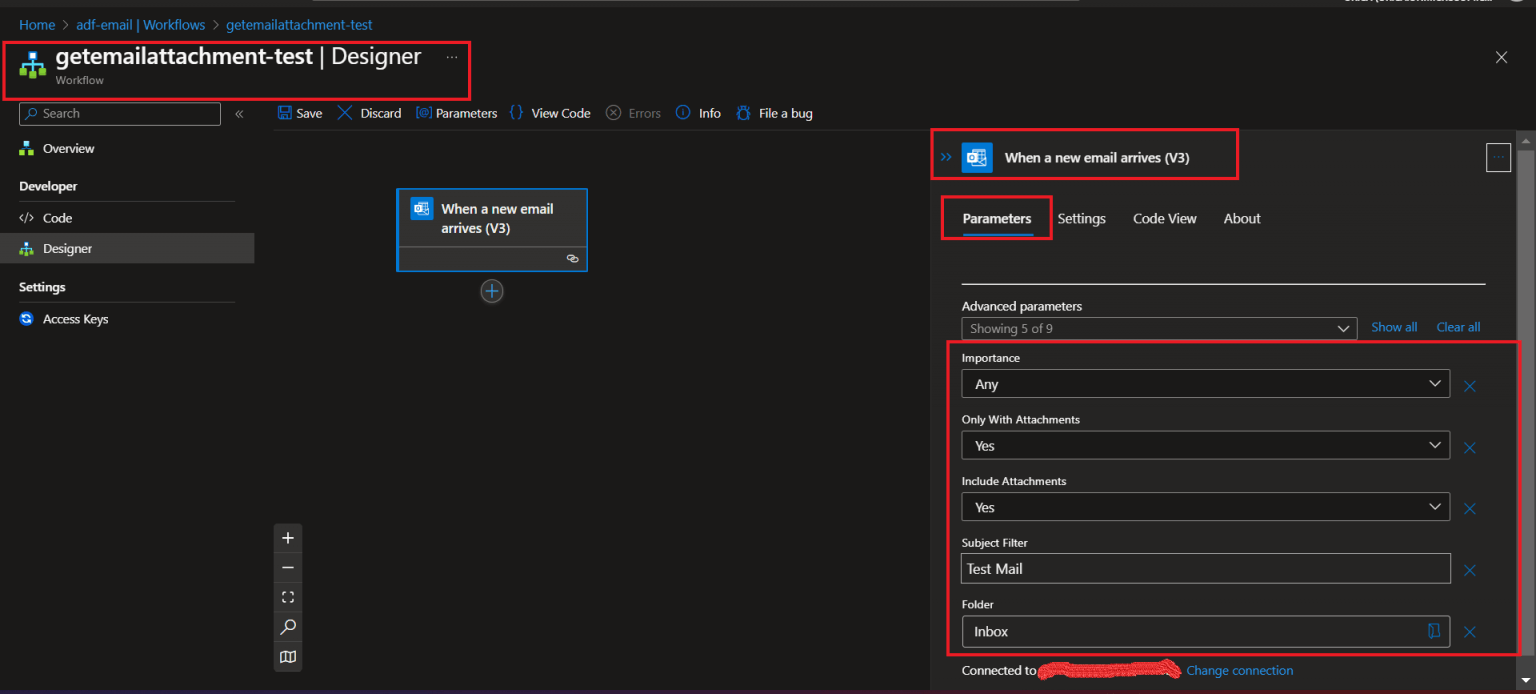Open View Code braces icon
Viewport: 1536px width, 694px height.
(516, 113)
